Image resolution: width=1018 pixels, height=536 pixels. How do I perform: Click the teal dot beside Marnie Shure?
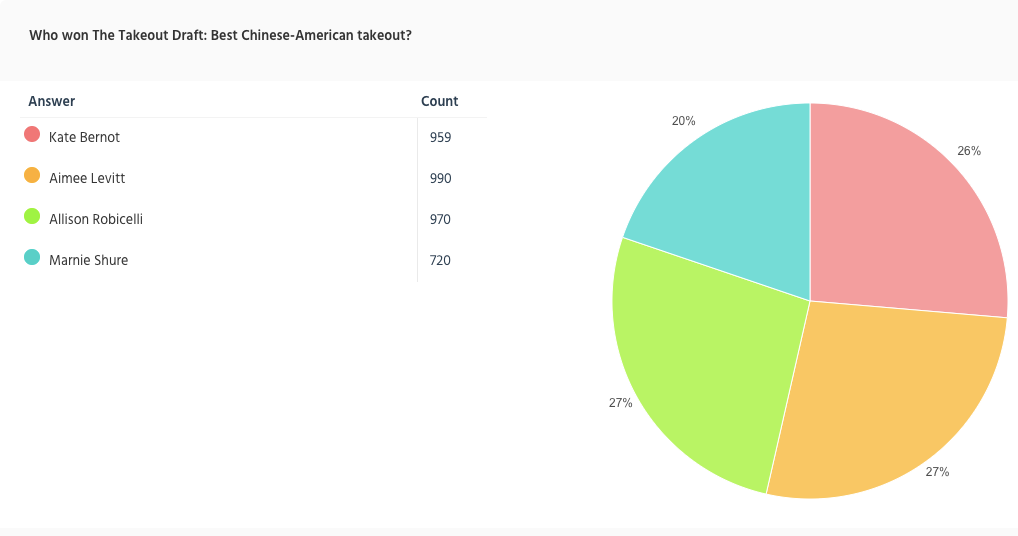coord(32,258)
